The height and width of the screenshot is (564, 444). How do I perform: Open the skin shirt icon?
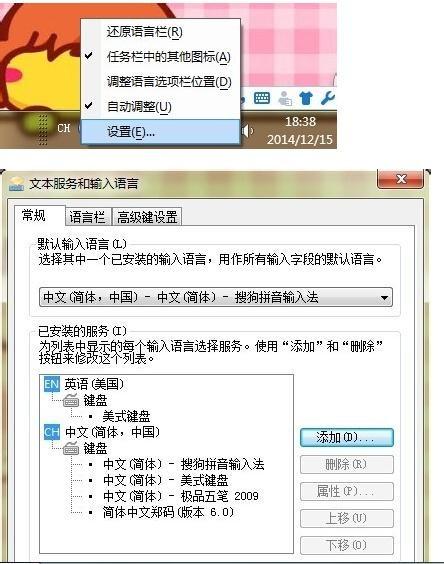coord(305,98)
